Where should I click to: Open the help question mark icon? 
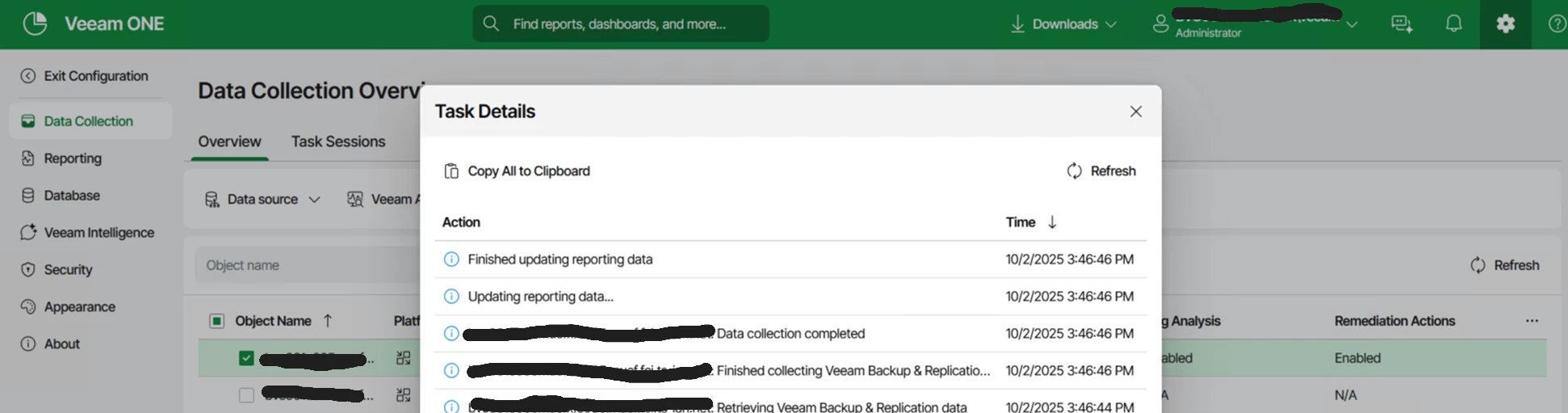[x=1557, y=23]
